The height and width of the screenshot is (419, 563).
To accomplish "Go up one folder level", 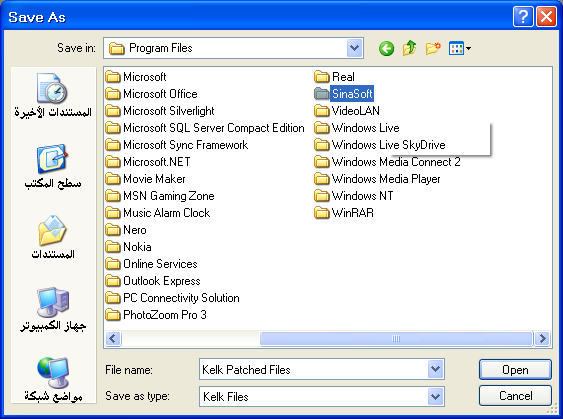I will (x=410, y=48).
